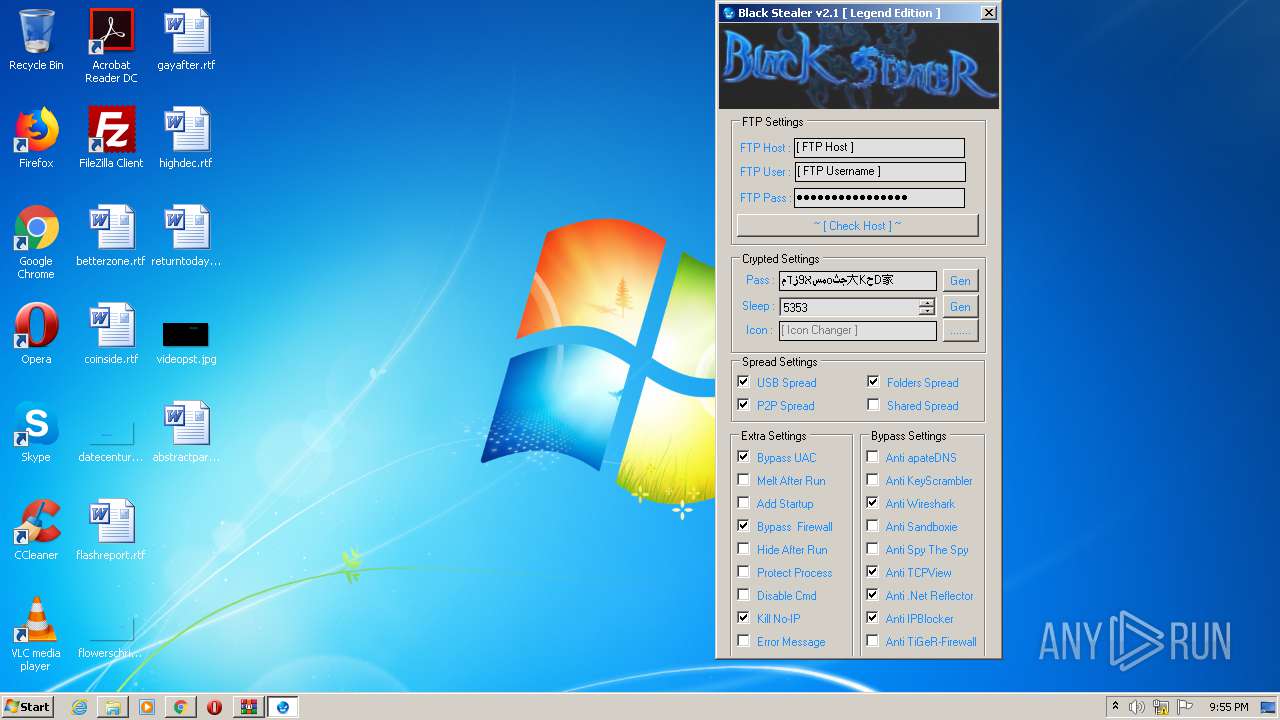Click WinRAR icon in taskbar
The height and width of the screenshot is (720, 1280).
coord(248,707)
